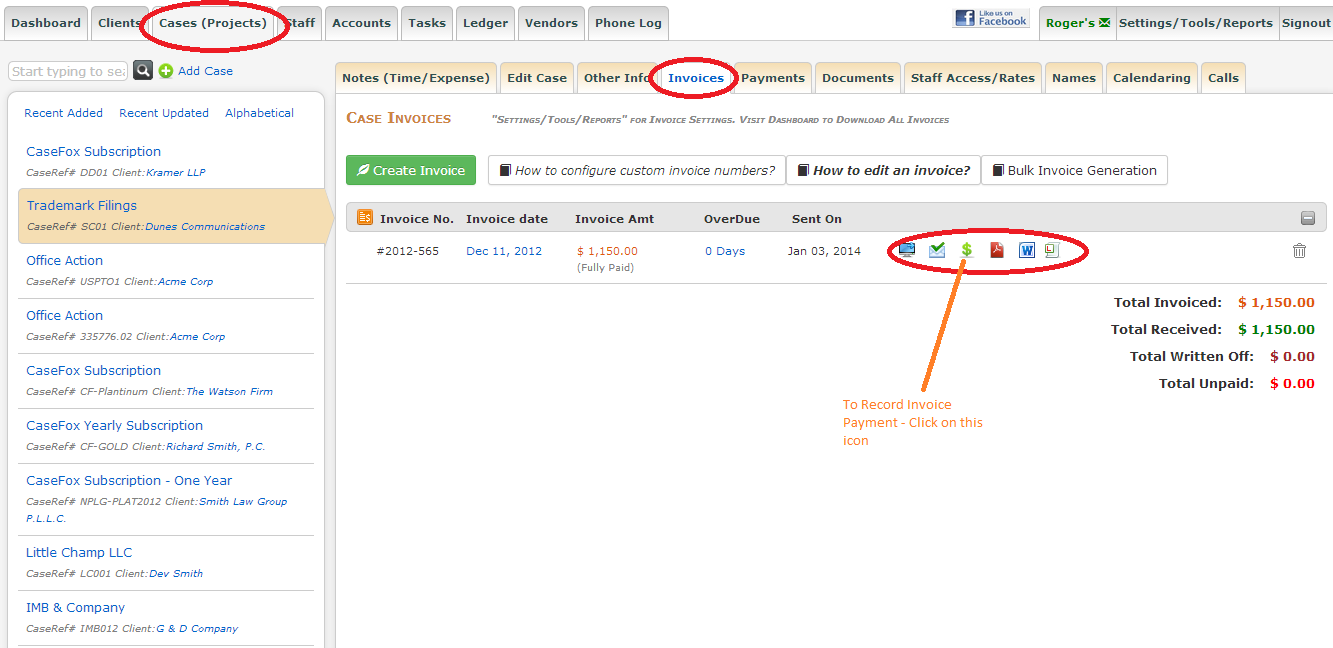Click the LEDES invoice export icon
The height and width of the screenshot is (648, 1333).
click(1051, 250)
